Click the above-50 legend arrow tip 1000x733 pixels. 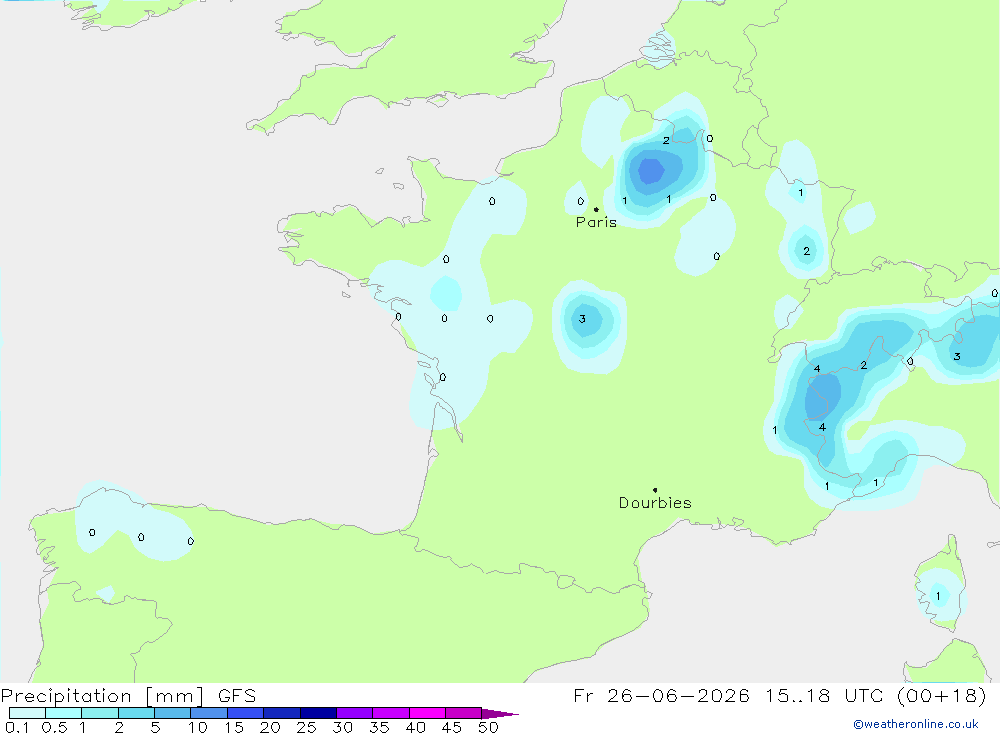pos(500,714)
